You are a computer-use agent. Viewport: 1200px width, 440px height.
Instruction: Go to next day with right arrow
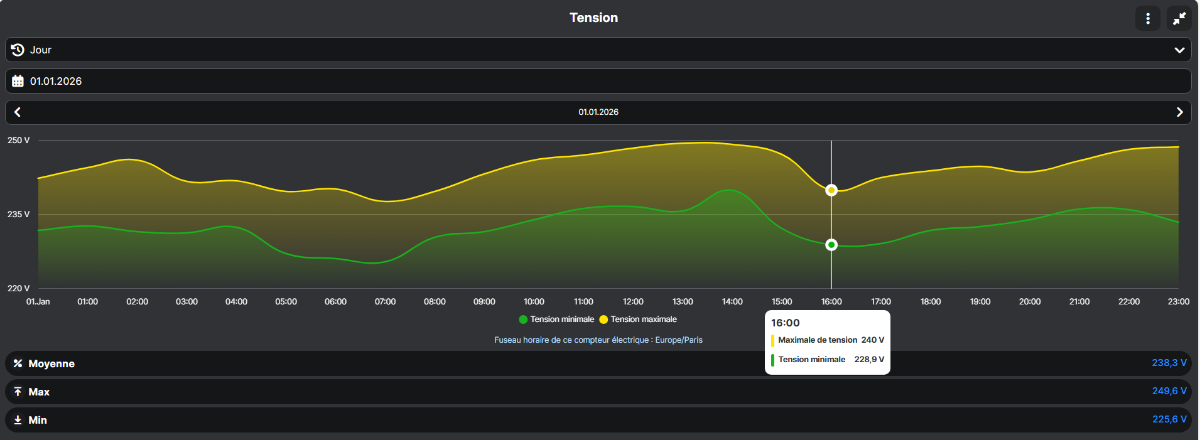(x=1180, y=112)
